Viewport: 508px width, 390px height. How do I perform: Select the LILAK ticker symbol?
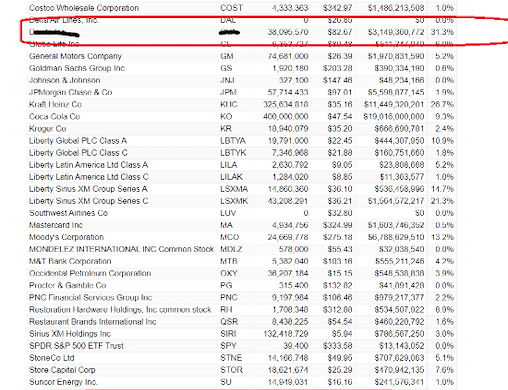(x=231, y=177)
